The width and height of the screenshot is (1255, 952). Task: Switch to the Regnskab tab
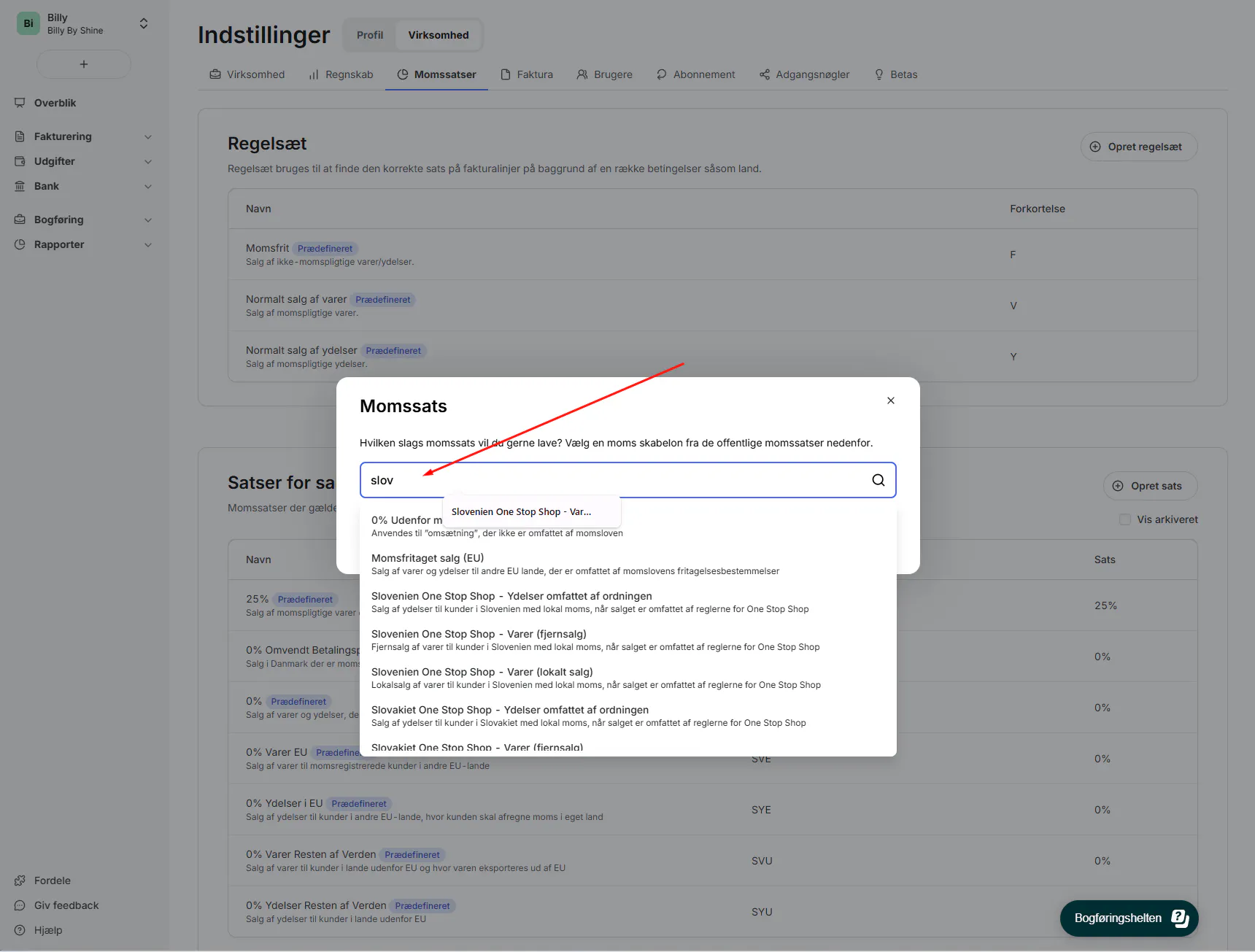tap(341, 74)
